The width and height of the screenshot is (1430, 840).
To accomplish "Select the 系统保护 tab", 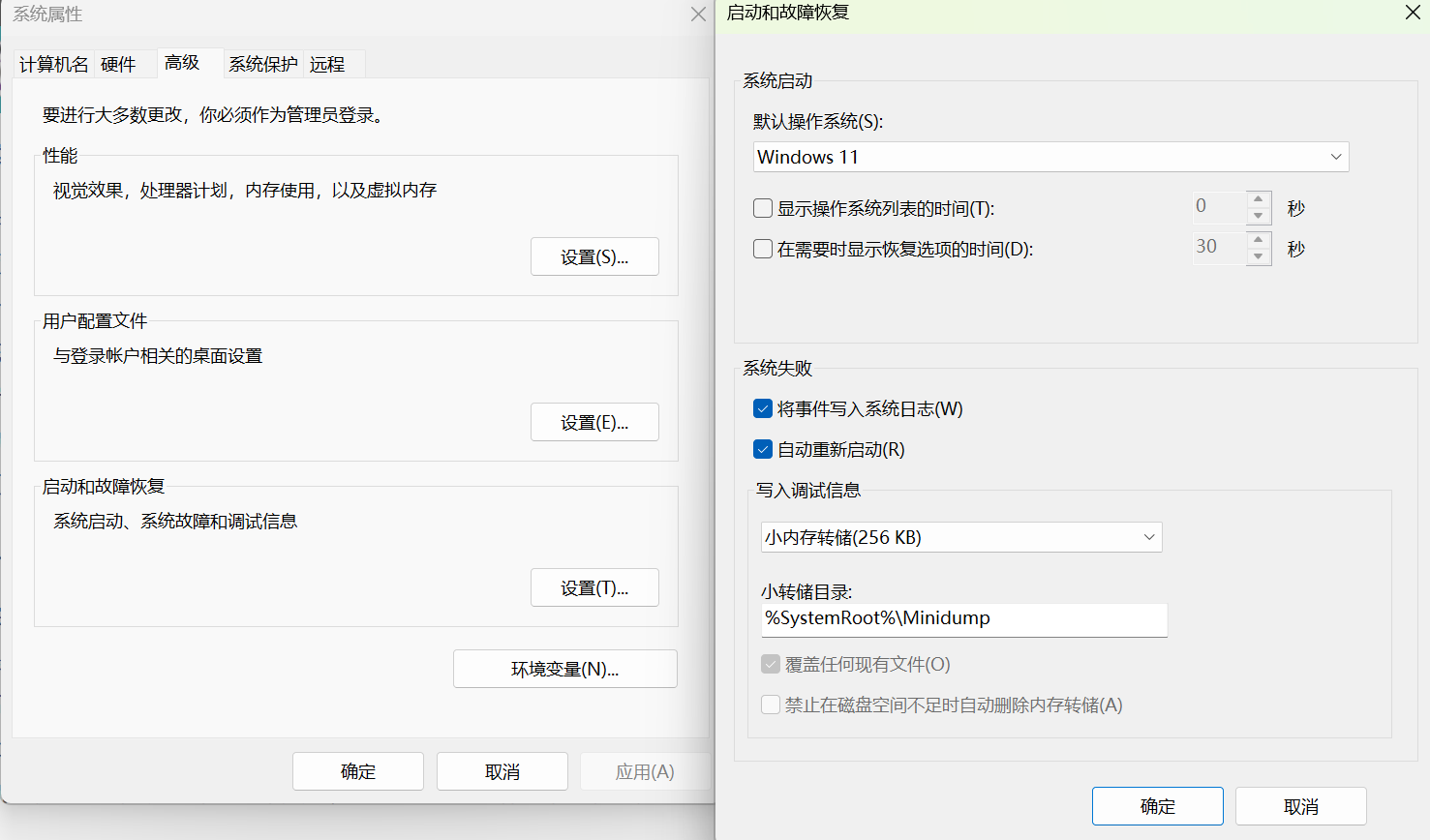I will coord(262,65).
